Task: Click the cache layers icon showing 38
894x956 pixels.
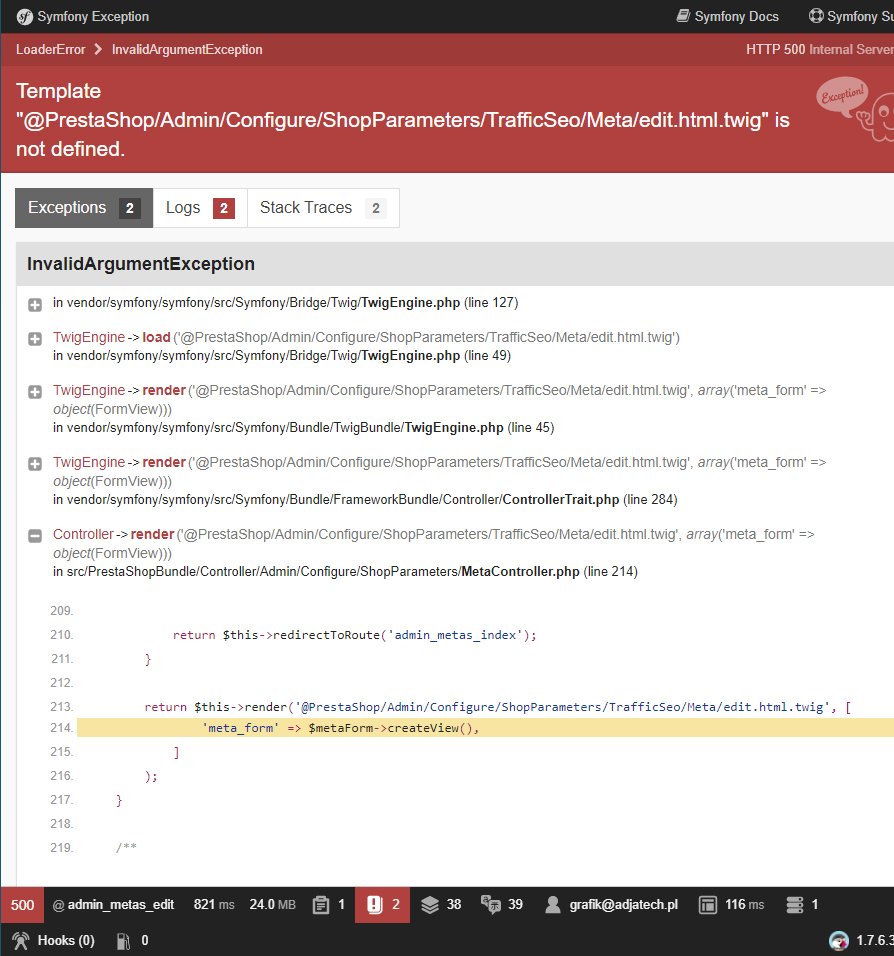Action: tap(430, 905)
